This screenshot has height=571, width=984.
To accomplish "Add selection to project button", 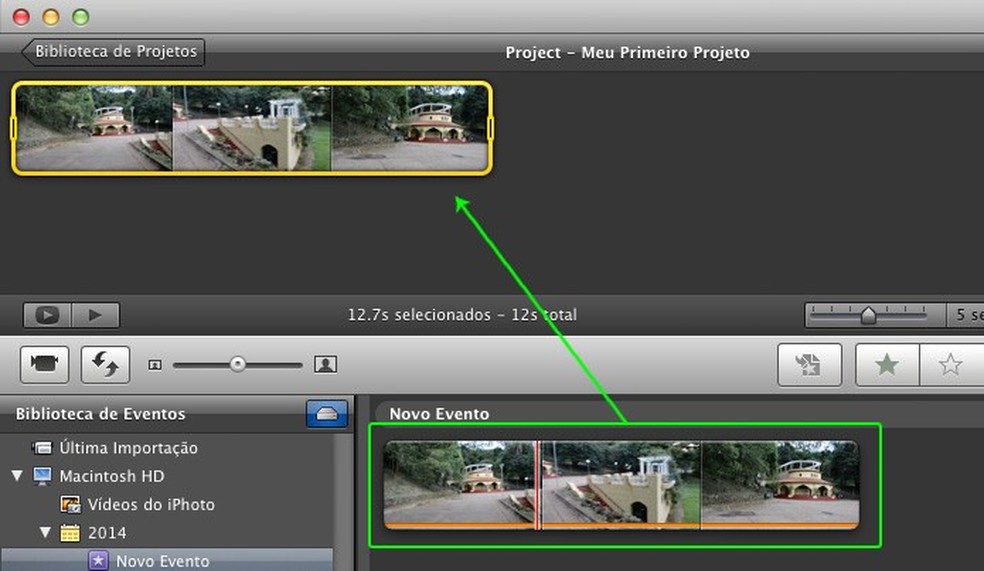I will (810, 365).
